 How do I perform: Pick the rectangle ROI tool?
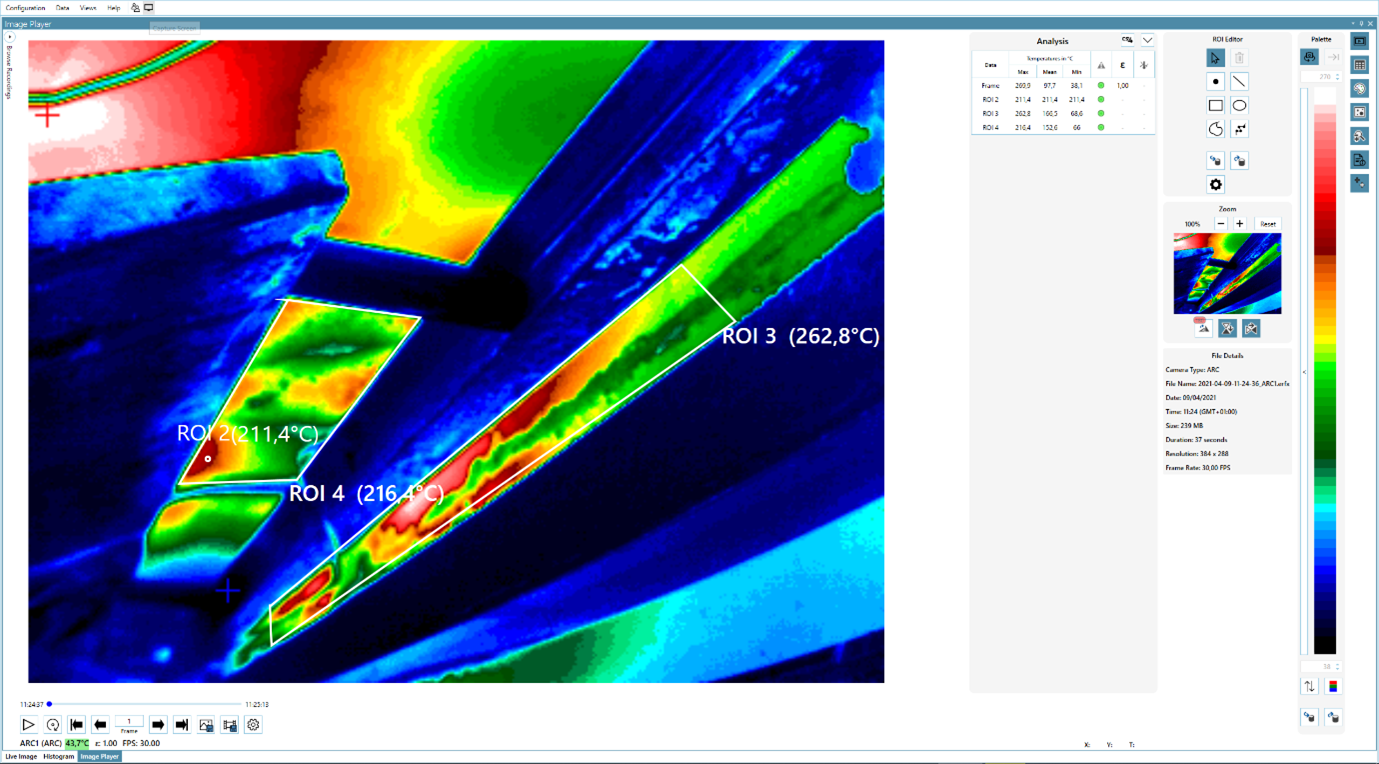click(1214, 104)
